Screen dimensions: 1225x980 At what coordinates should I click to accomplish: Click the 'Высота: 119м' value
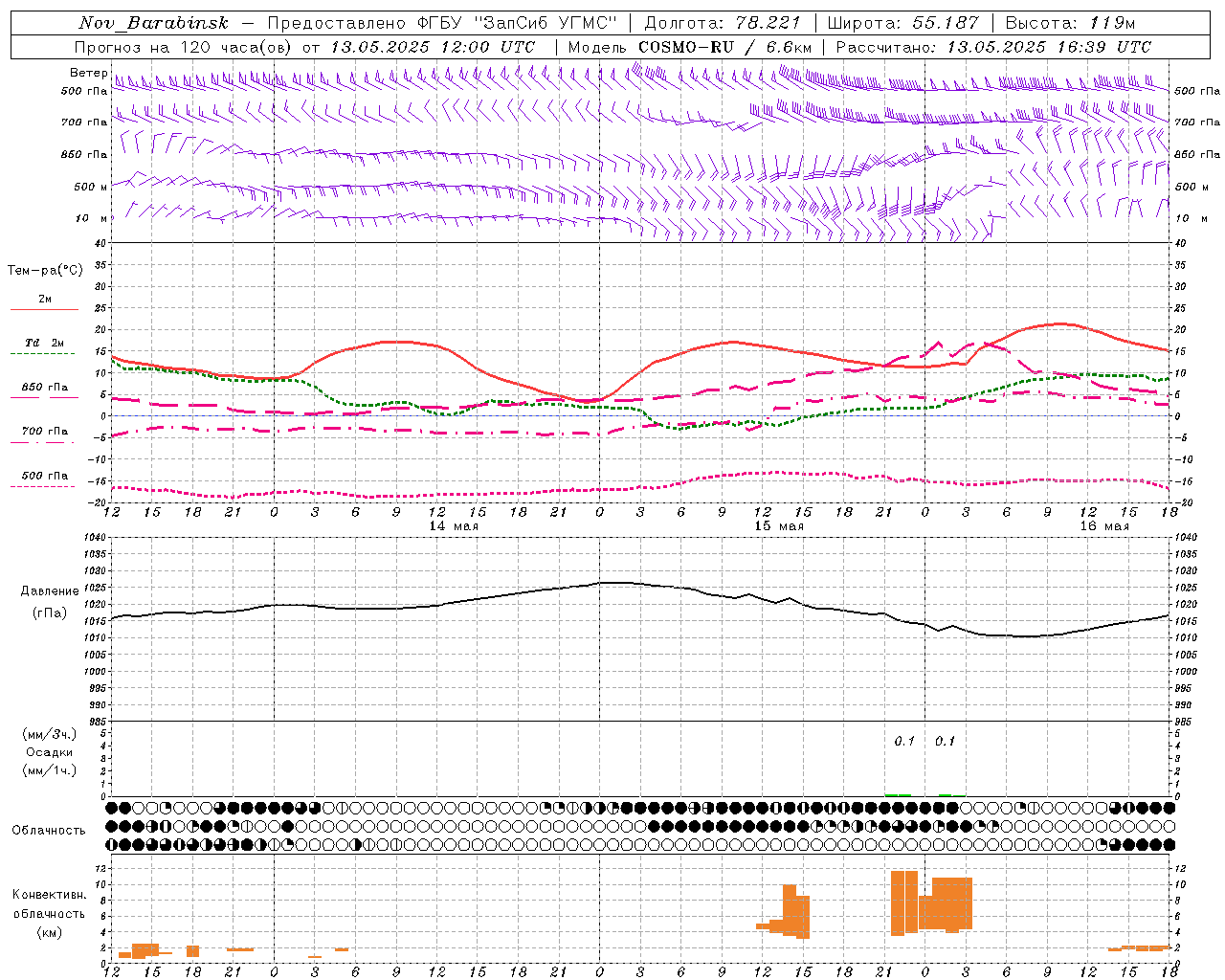click(1071, 23)
